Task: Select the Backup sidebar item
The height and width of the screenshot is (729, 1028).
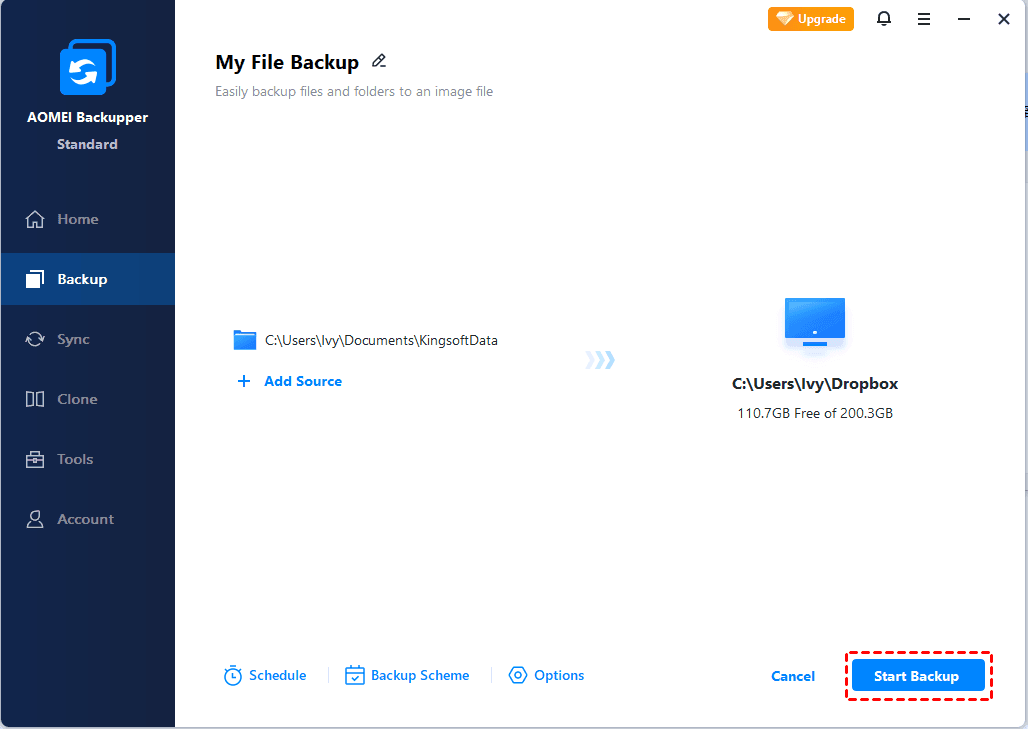Action: 88,279
